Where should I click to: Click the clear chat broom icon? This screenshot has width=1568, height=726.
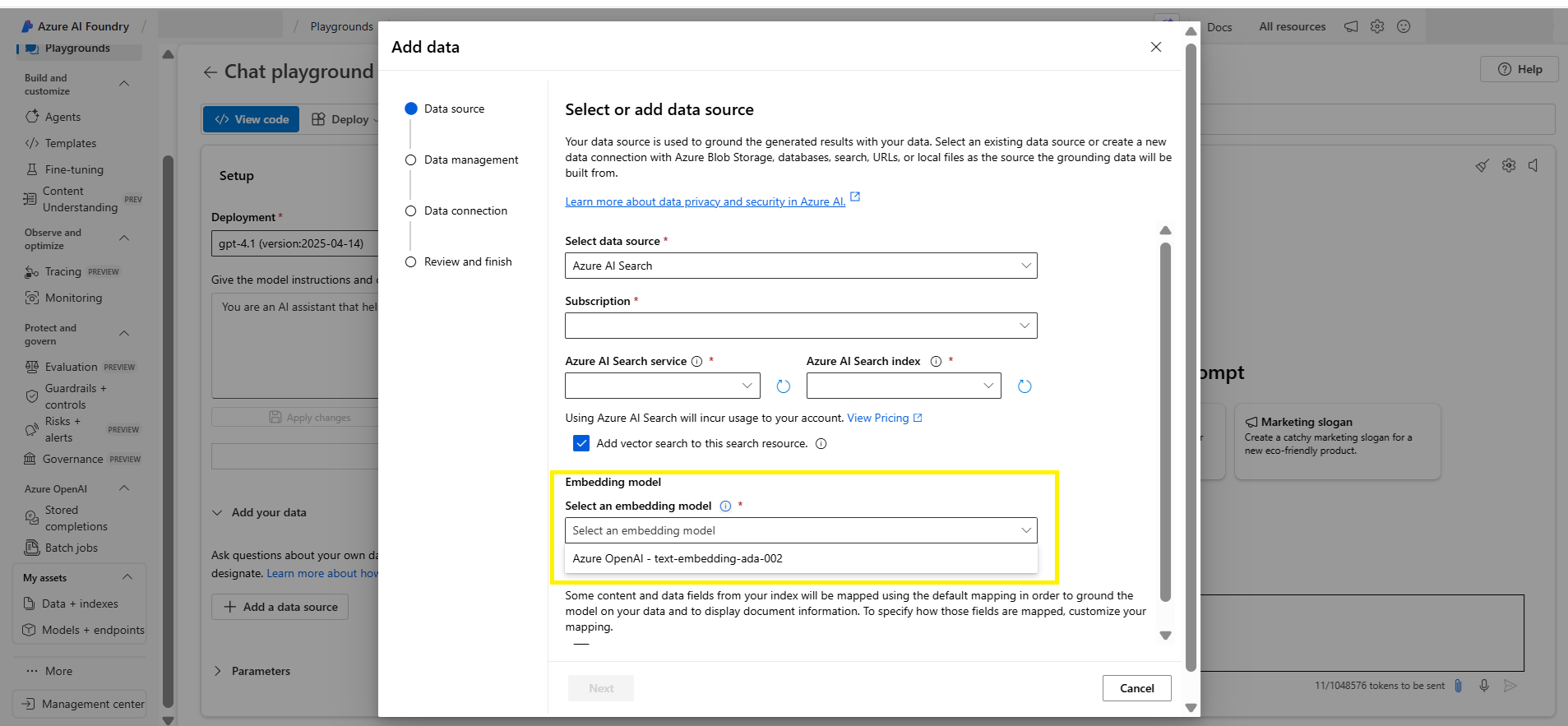click(x=1482, y=165)
